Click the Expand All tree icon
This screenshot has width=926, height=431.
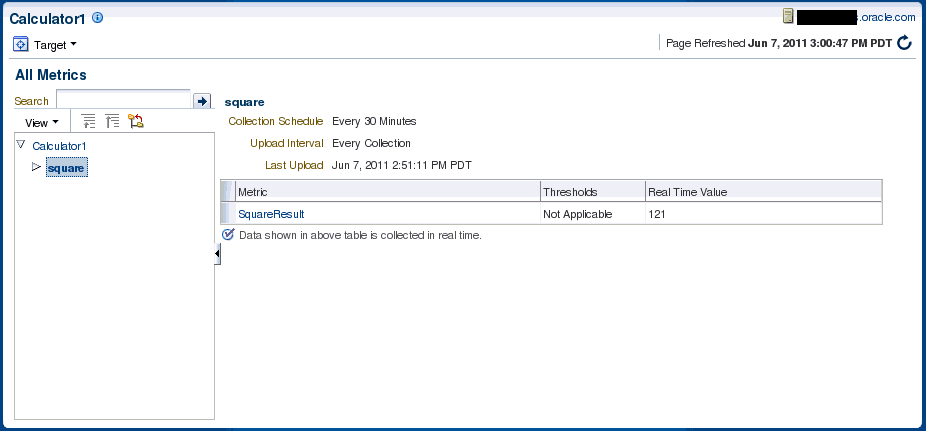(89, 121)
